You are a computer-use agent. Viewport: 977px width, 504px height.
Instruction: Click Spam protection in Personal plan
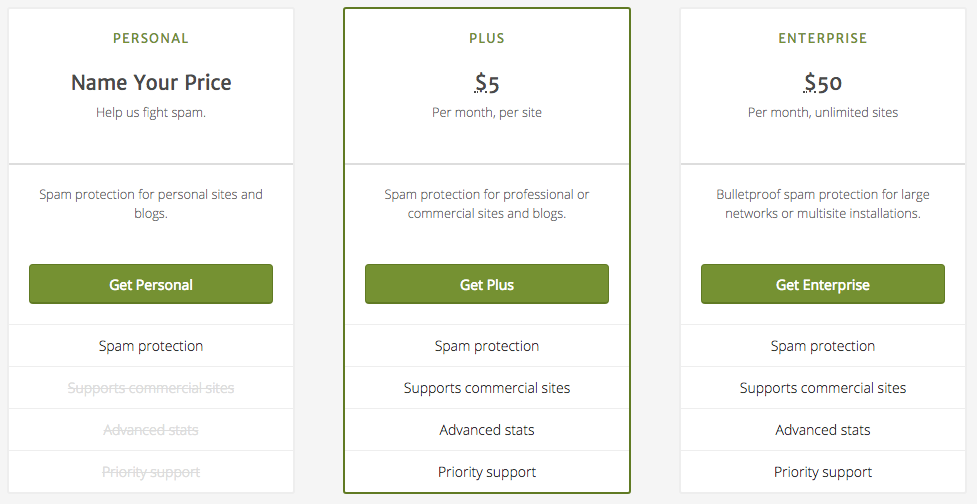(151, 346)
